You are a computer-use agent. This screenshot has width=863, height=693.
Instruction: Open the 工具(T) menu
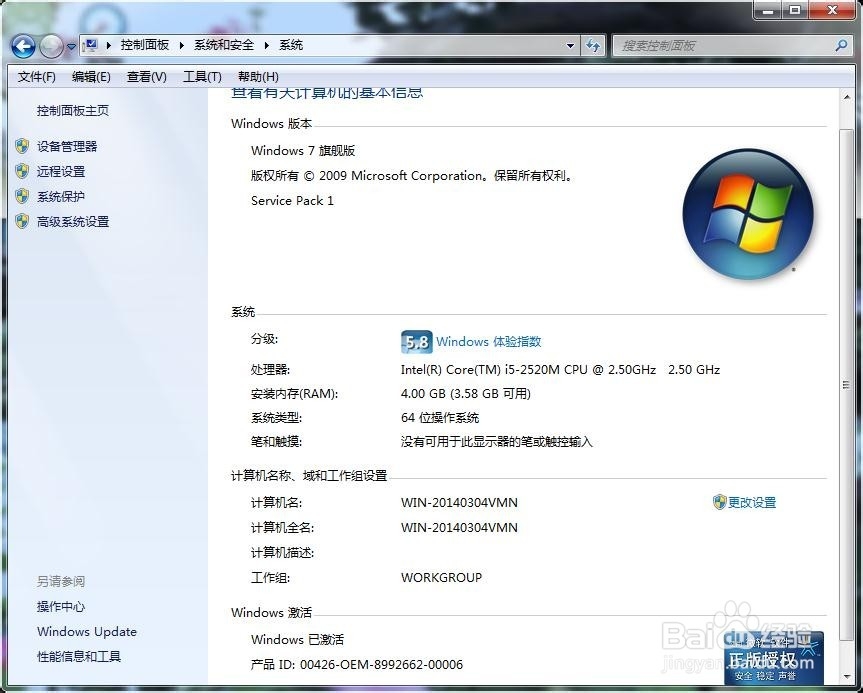click(202, 77)
